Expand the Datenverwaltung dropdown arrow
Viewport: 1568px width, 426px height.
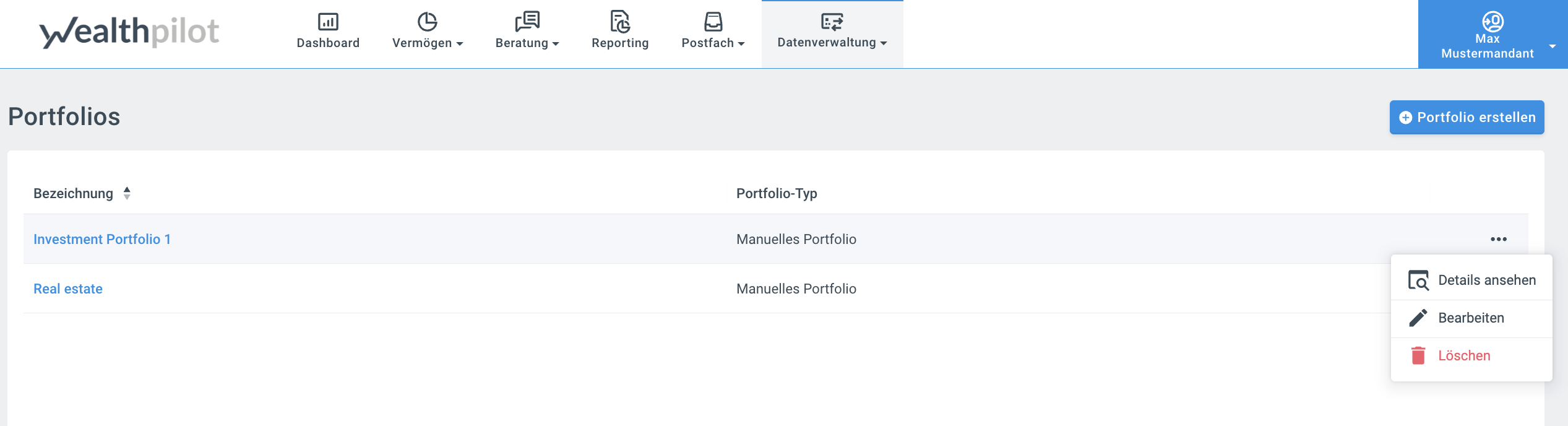pyautogui.click(x=884, y=43)
